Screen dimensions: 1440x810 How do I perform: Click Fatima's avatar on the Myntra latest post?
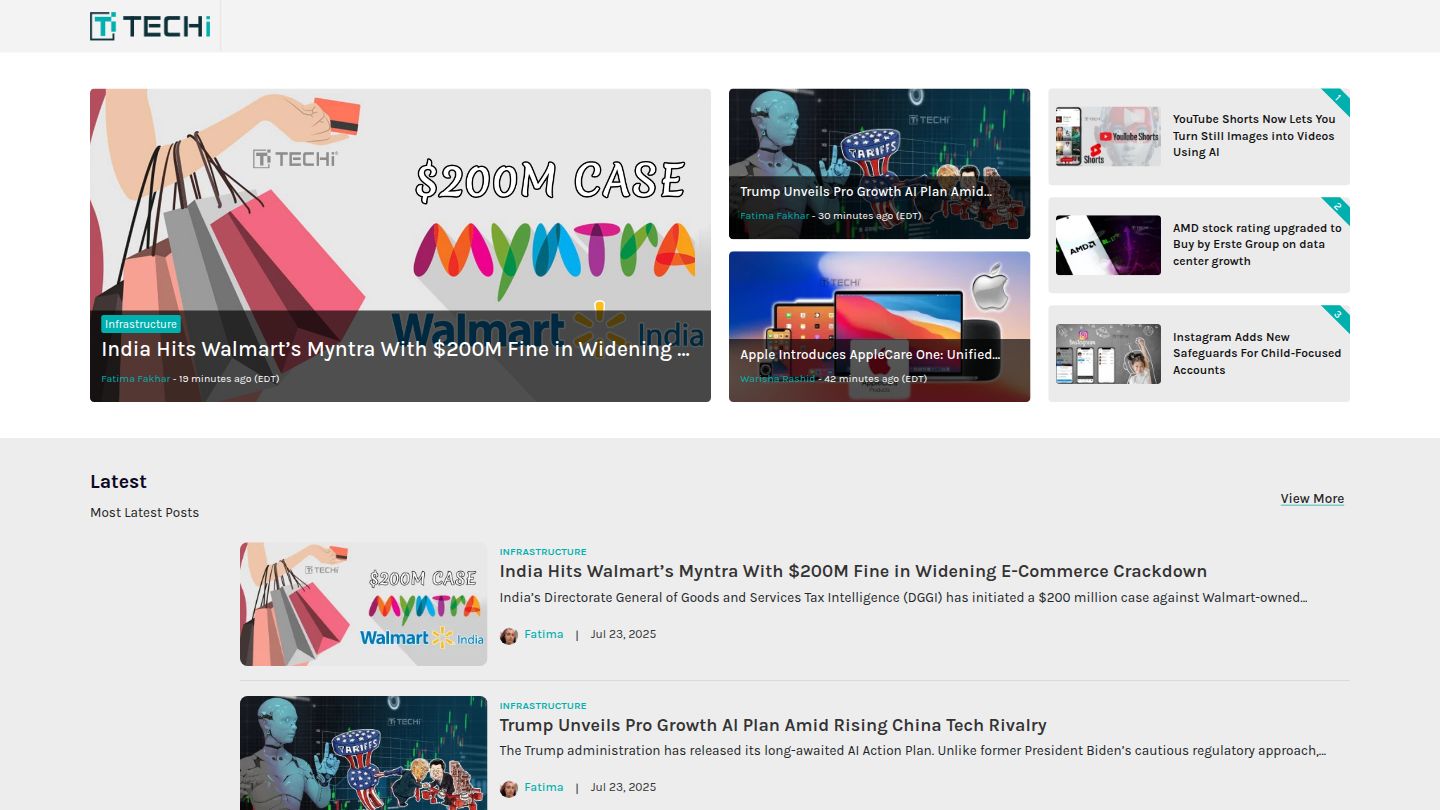pos(509,635)
